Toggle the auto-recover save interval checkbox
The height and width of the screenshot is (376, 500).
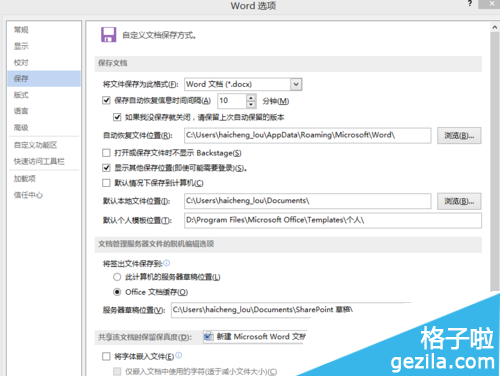[x=106, y=100]
